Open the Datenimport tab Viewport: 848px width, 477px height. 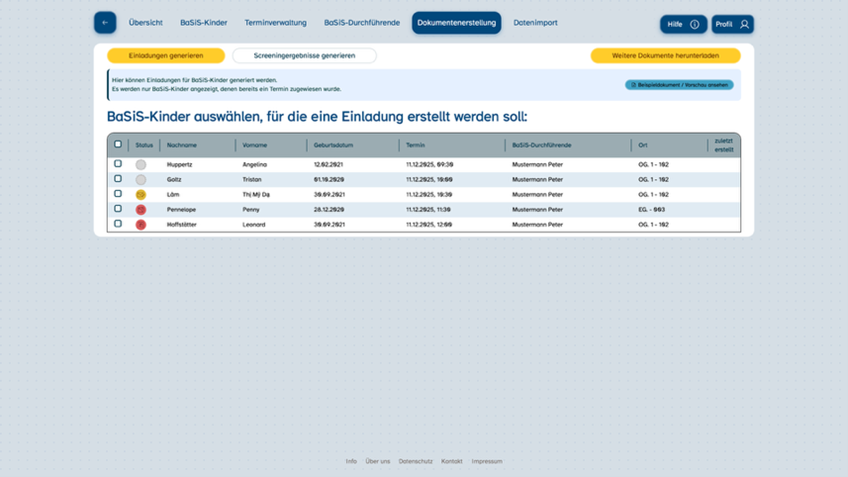535,23
